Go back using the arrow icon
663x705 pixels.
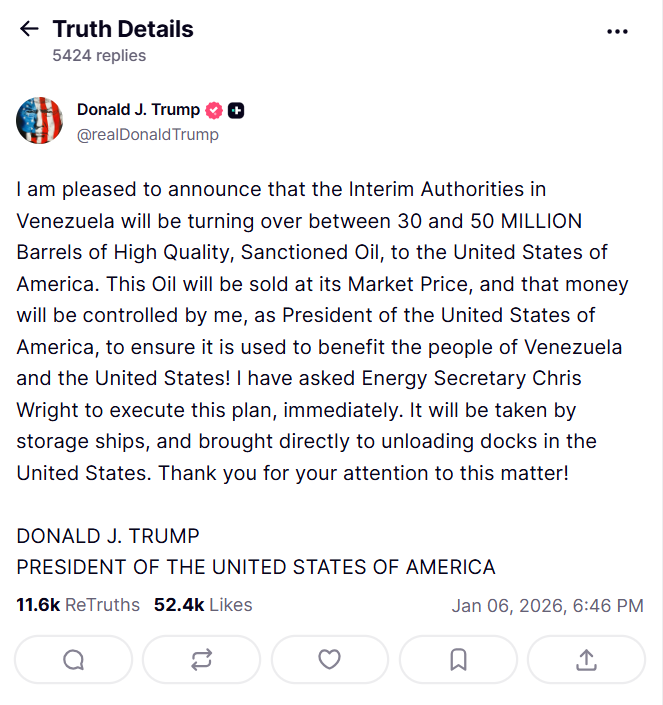click(29, 30)
